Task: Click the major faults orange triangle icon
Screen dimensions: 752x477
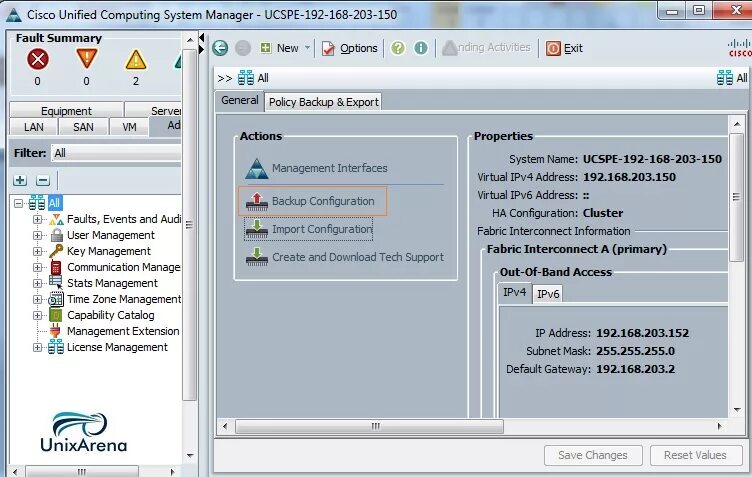Action: [x=87, y=58]
